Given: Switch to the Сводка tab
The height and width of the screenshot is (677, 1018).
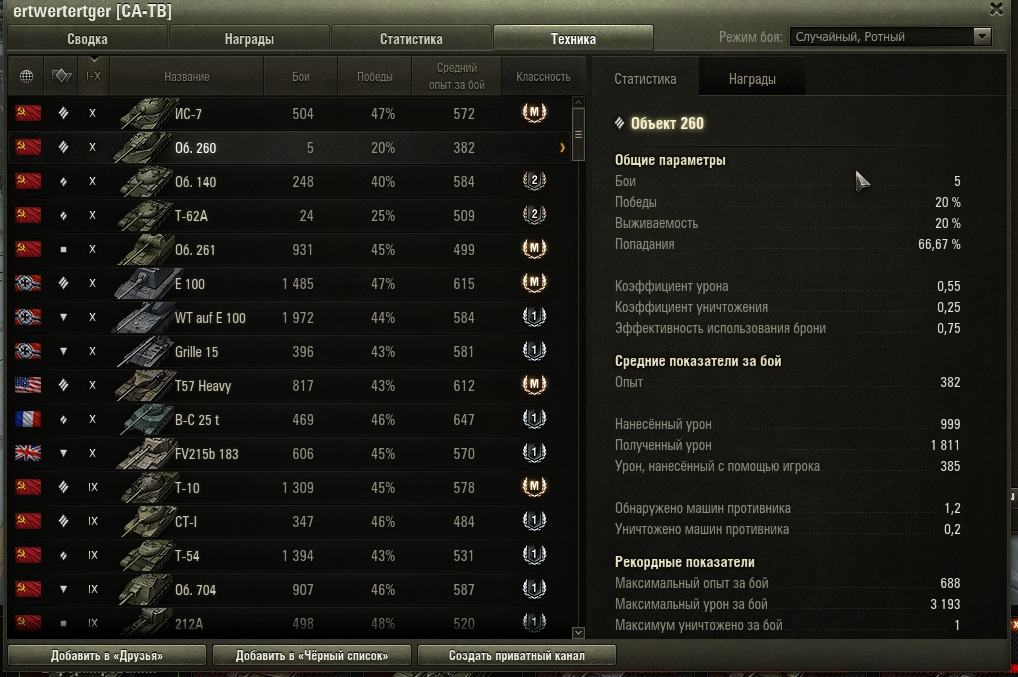Looking at the screenshot, I should [x=87, y=39].
